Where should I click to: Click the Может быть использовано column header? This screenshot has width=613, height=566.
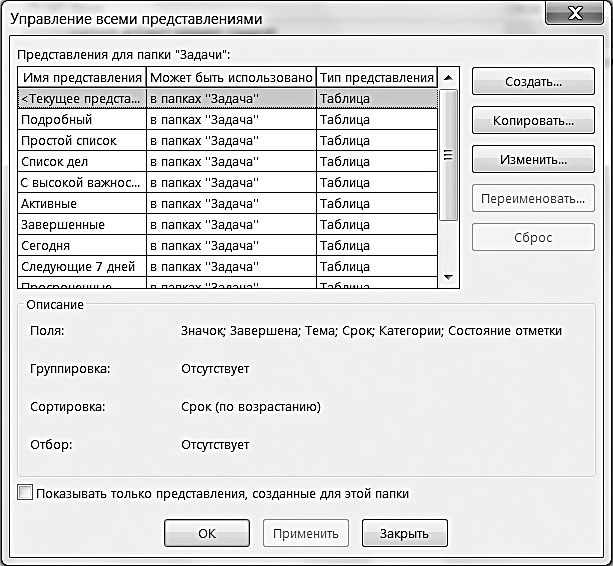tap(231, 77)
